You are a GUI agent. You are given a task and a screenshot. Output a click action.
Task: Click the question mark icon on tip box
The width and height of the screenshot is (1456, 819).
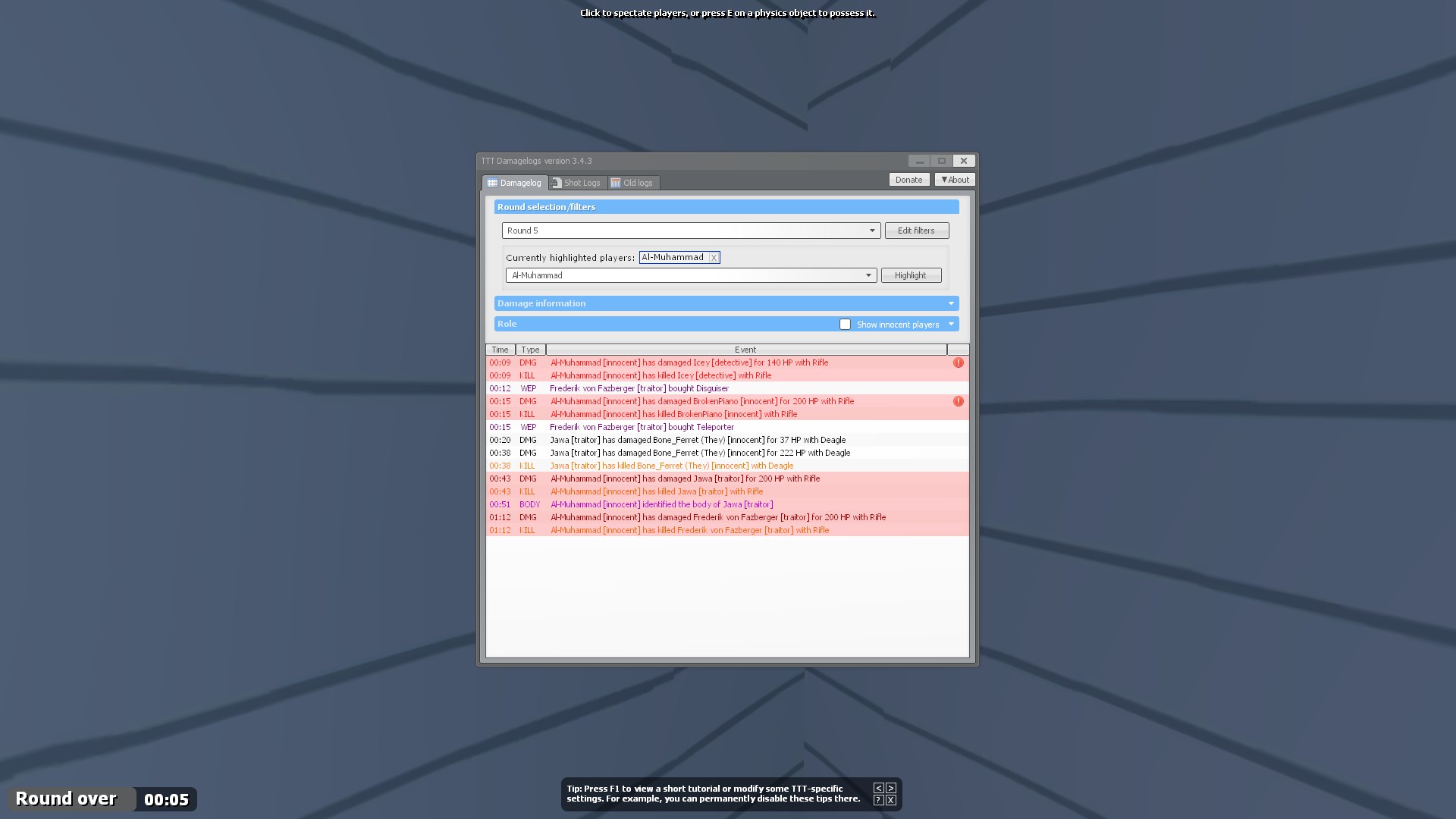(x=878, y=800)
